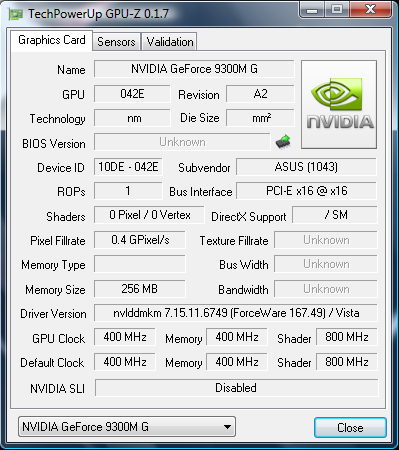Open the Validation tab
Viewport: 399px width, 450px height.
coord(170,42)
